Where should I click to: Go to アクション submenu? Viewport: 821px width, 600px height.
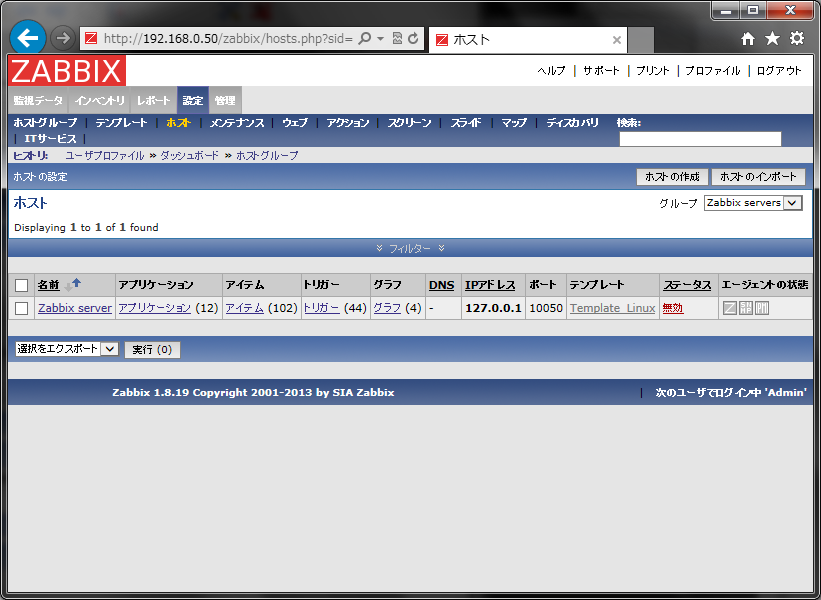[348, 123]
